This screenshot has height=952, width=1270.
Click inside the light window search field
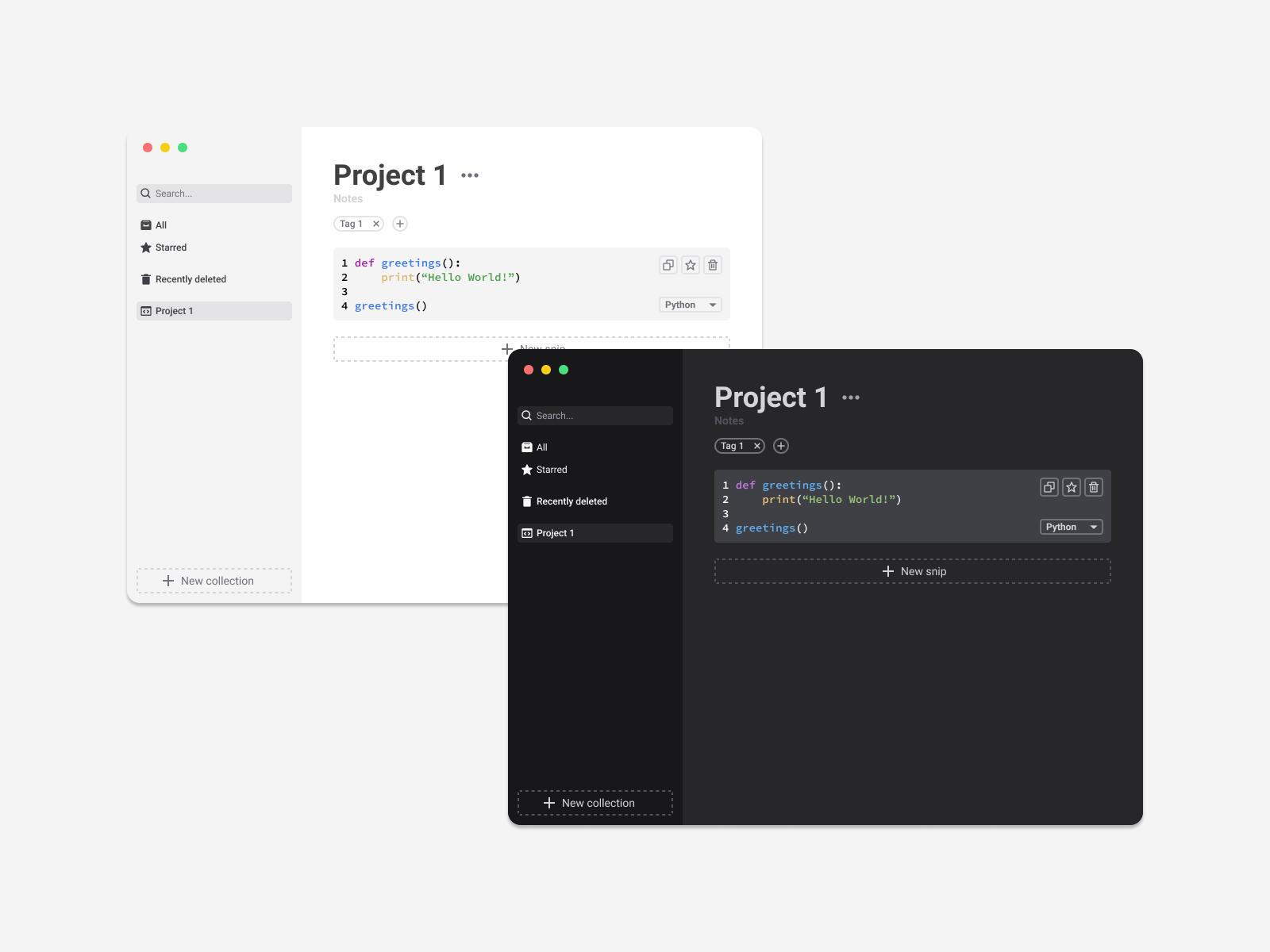[214, 193]
